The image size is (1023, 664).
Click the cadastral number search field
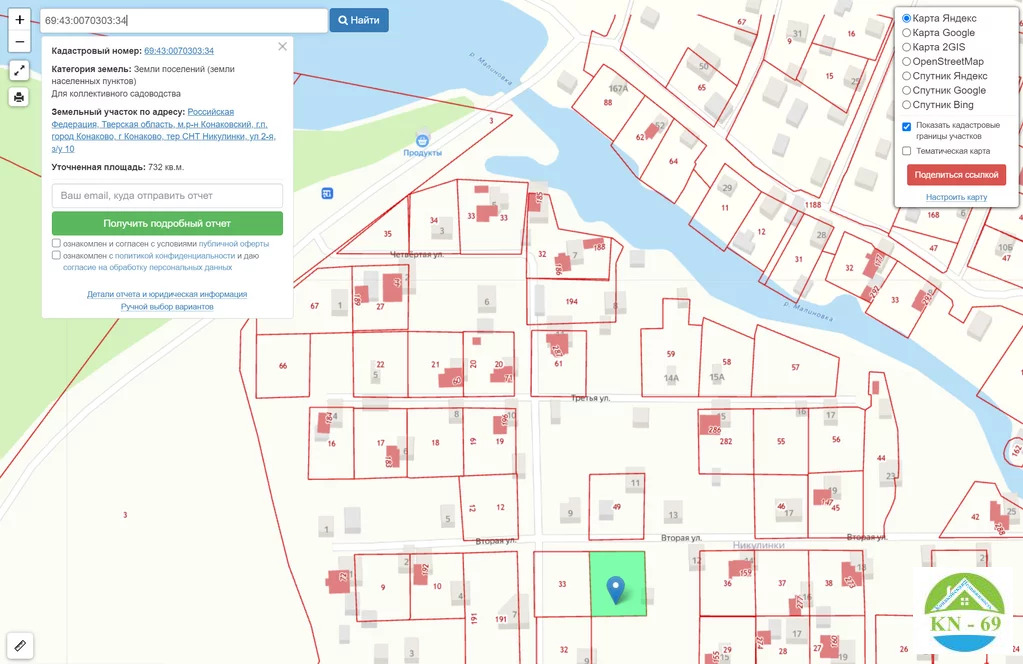pos(183,20)
